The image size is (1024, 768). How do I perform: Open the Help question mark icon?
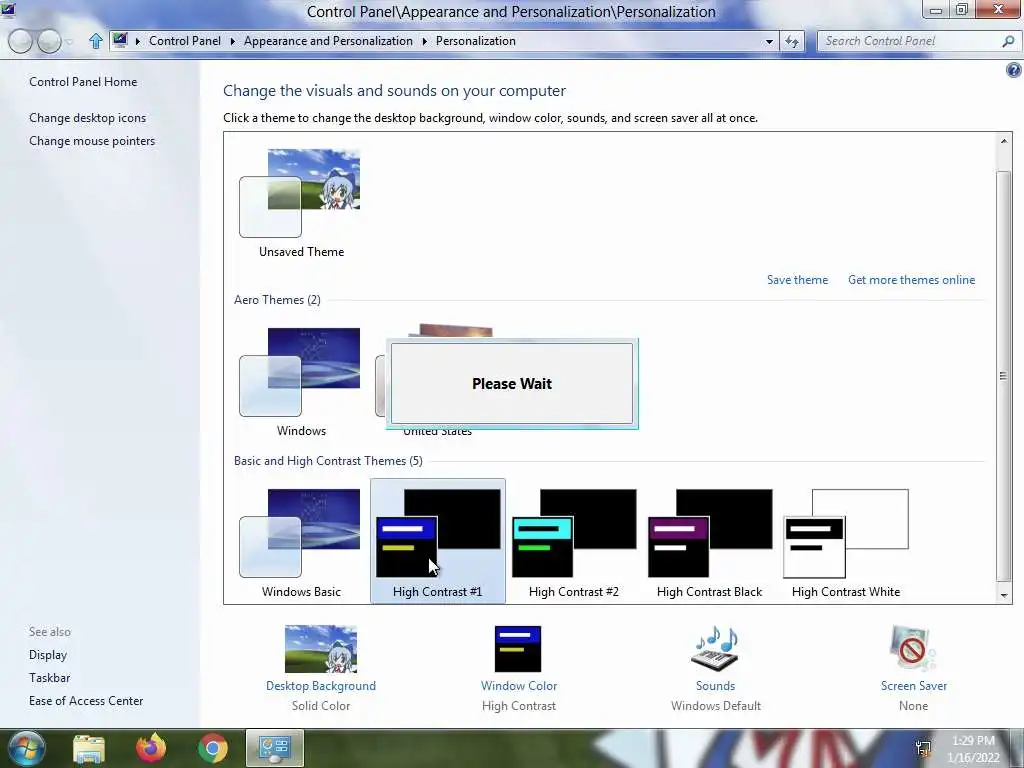pyautogui.click(x=1014, y=70)
